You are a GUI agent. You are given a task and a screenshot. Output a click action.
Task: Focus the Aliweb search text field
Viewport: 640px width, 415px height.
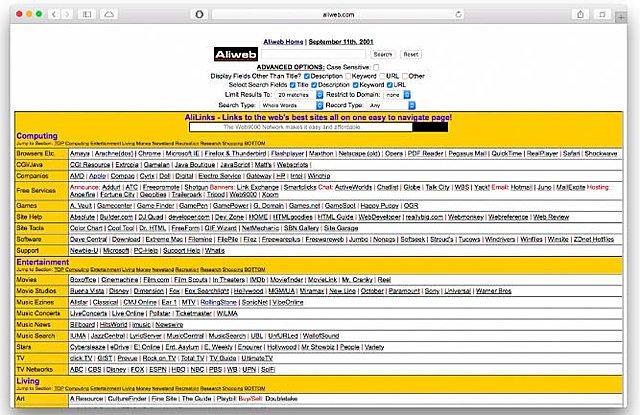[x=313, y=54]
